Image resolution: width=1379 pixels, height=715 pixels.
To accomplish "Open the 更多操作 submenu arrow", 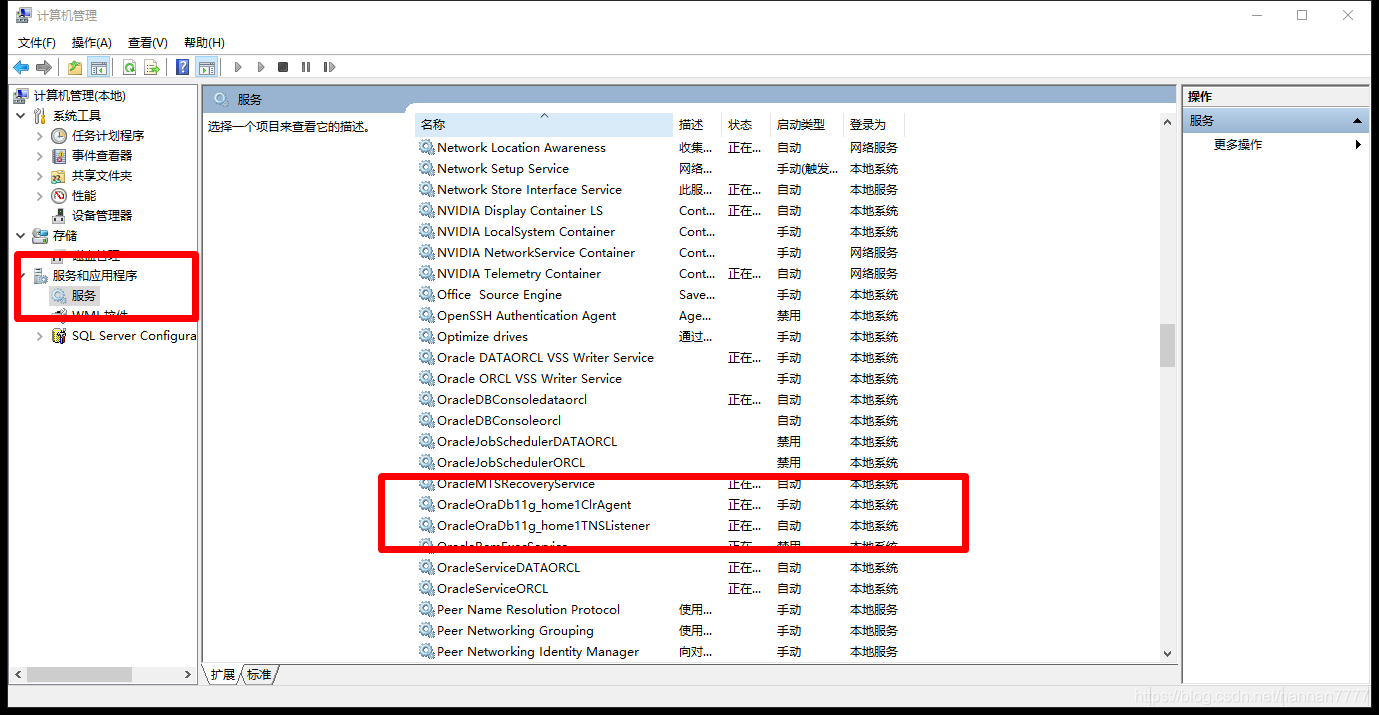I will [x=1358, y=145].
